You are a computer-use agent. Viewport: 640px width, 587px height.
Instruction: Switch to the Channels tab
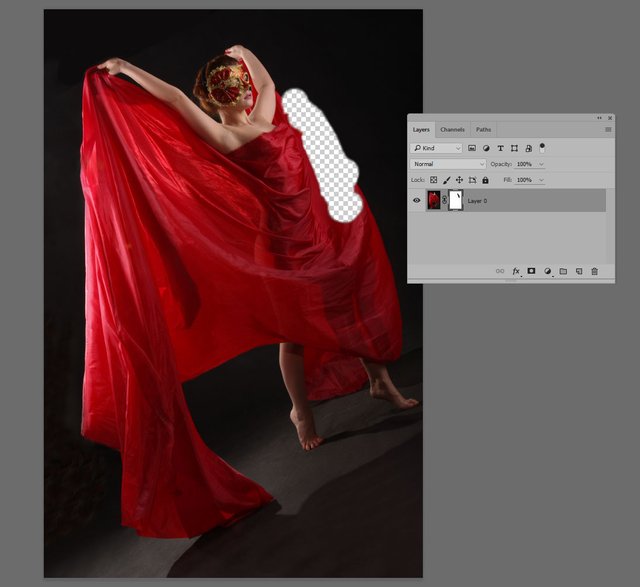coord(452,130)
